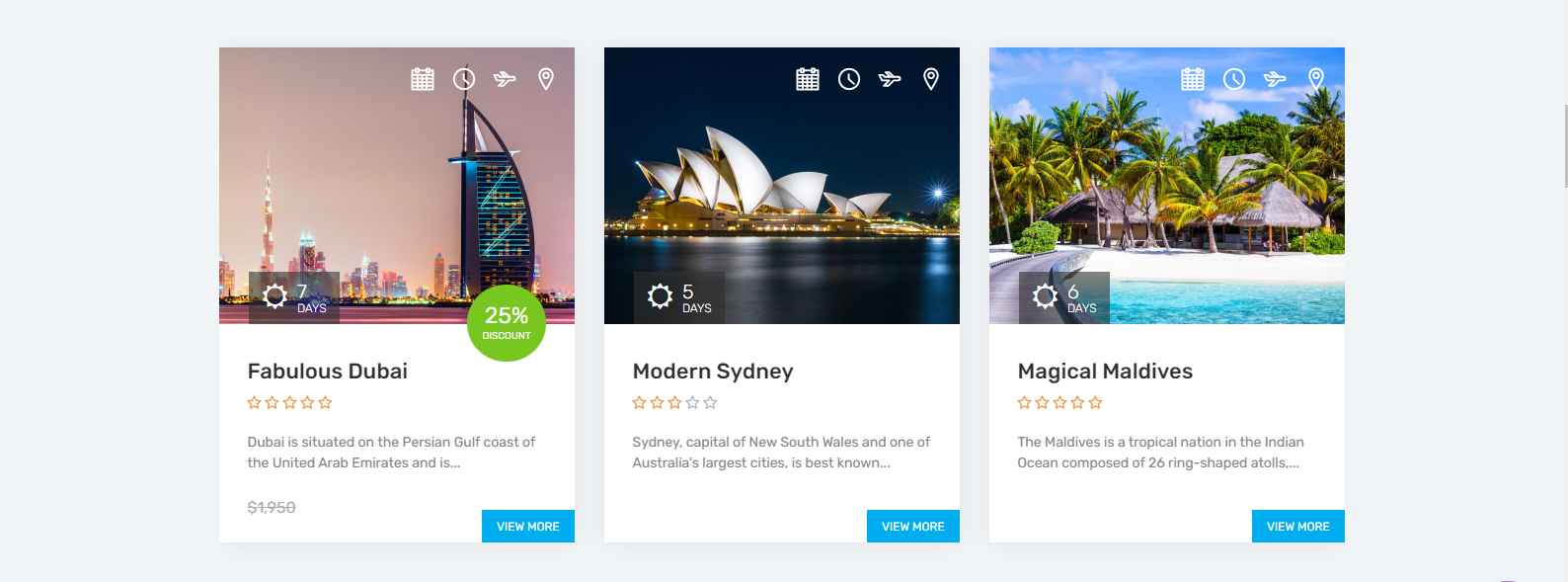
Task: Click the location pin on Maldives card
Action: coord(1316,79)
